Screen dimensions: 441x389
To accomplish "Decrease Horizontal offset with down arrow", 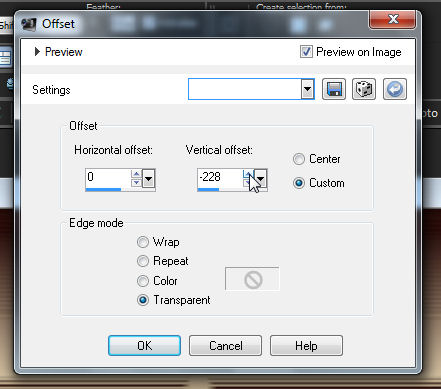I will coord(136,183).
